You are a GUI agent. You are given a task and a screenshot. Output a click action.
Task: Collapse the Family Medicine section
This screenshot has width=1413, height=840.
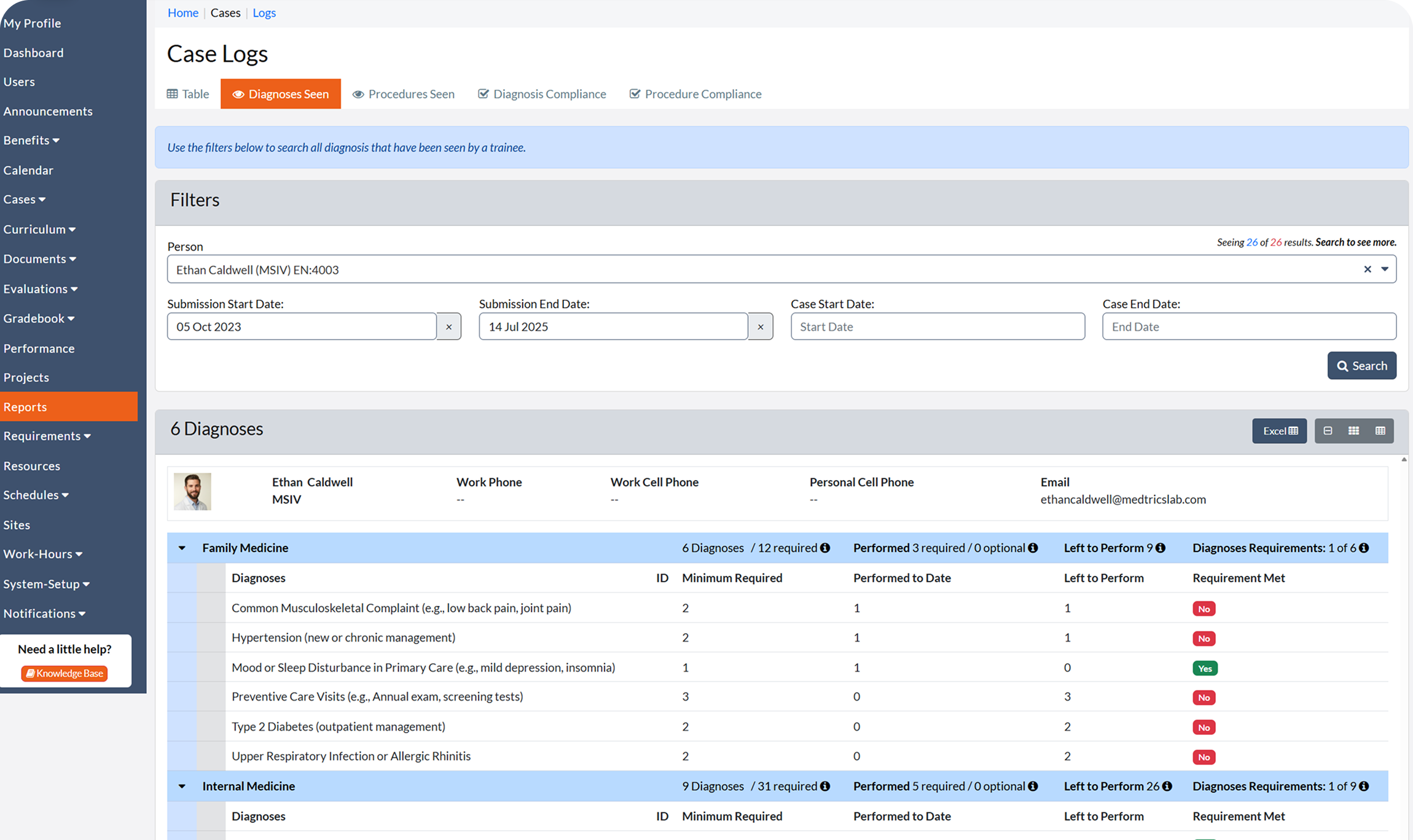182,548
